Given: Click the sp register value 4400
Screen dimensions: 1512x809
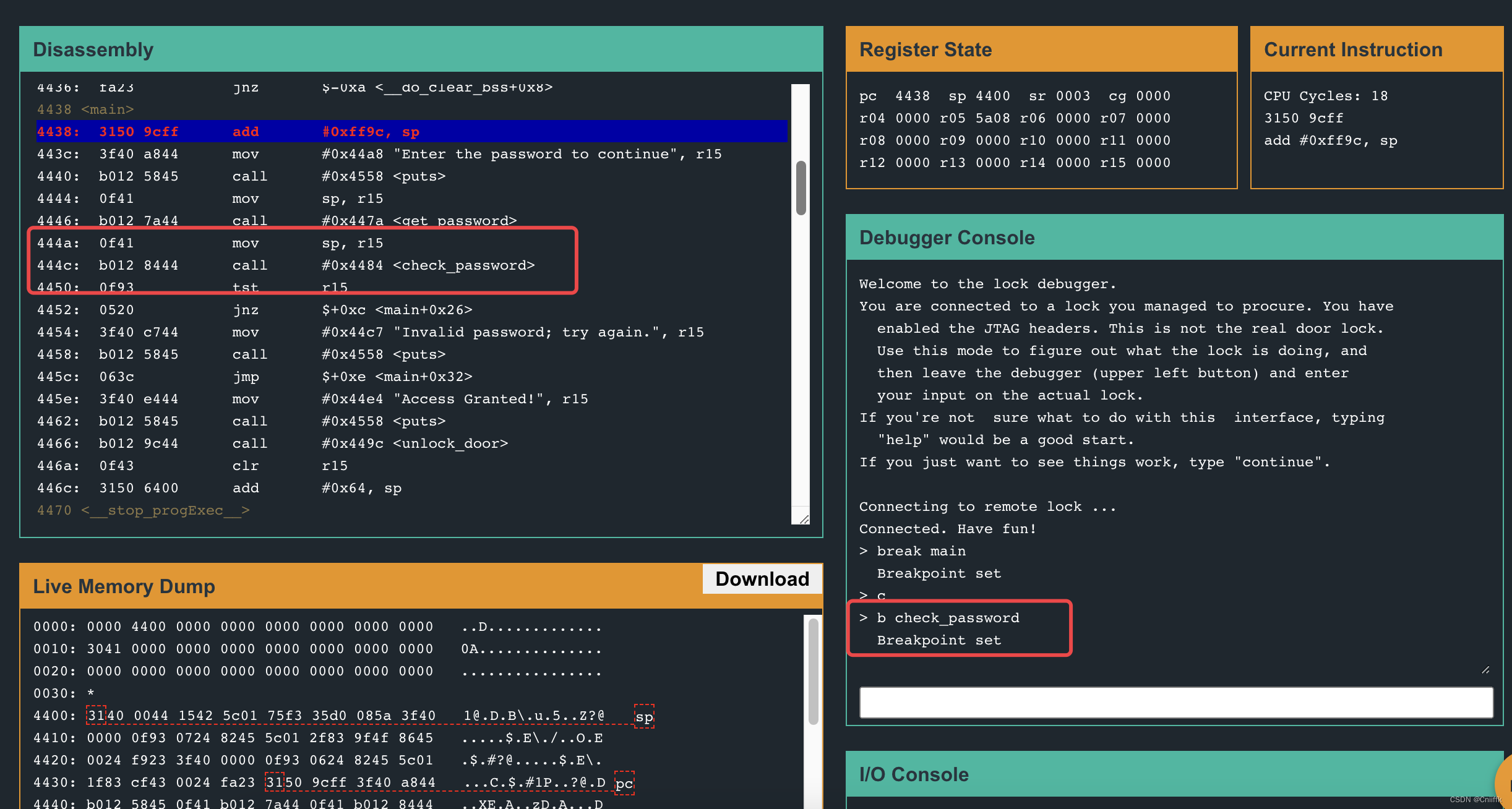Looking at the screenshot, I should tap(992, 96).
